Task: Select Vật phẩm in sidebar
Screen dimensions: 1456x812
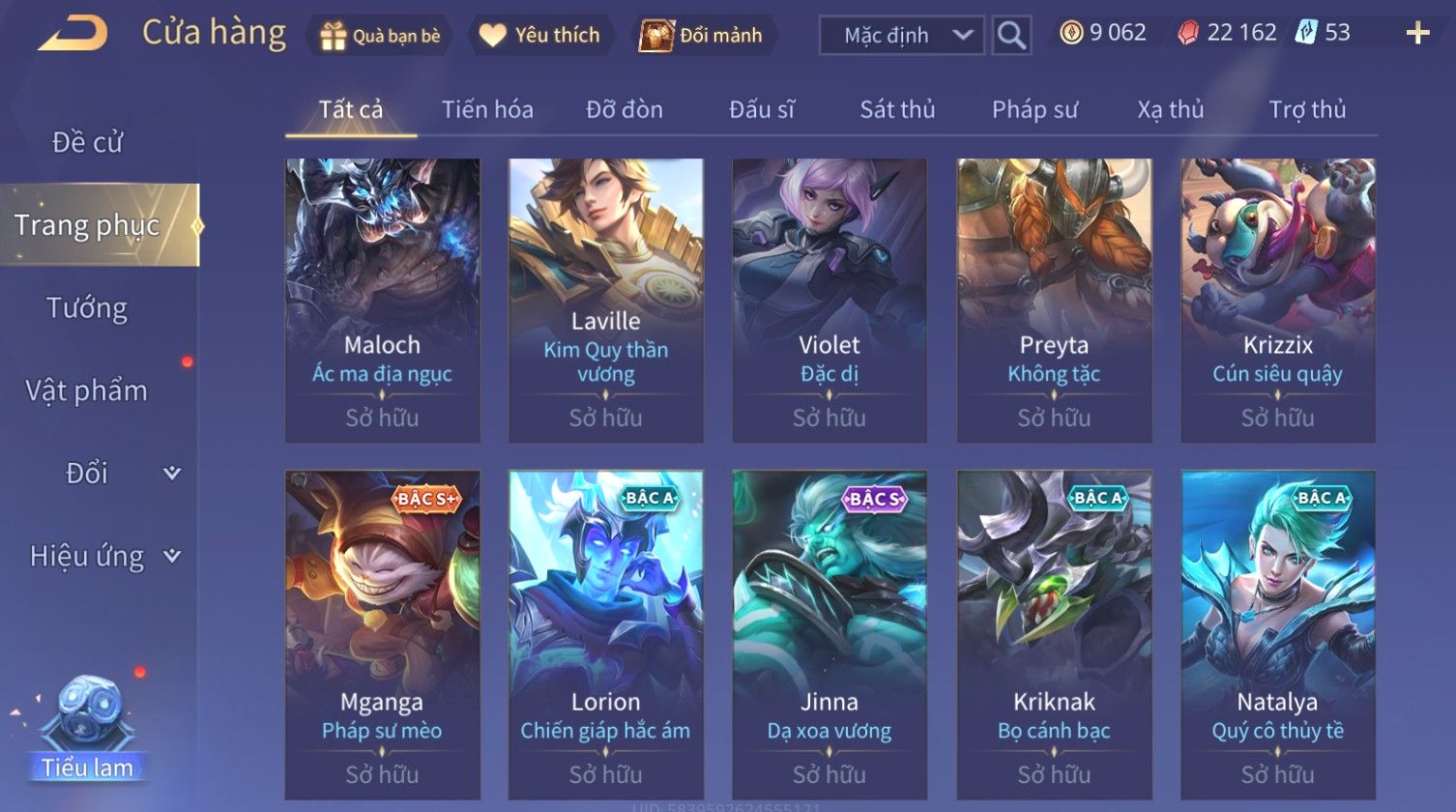Action: click(x=87, y=391)
